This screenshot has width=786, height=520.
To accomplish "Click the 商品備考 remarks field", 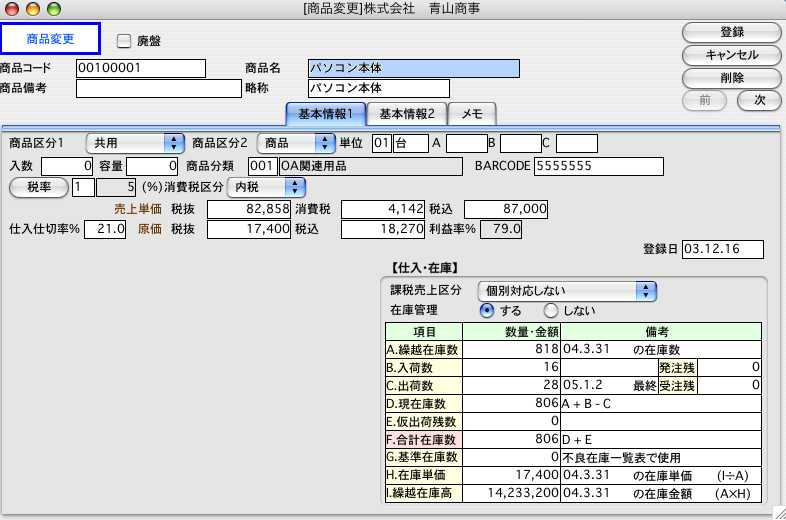I will pyautogui.click(x=157, y=88).
